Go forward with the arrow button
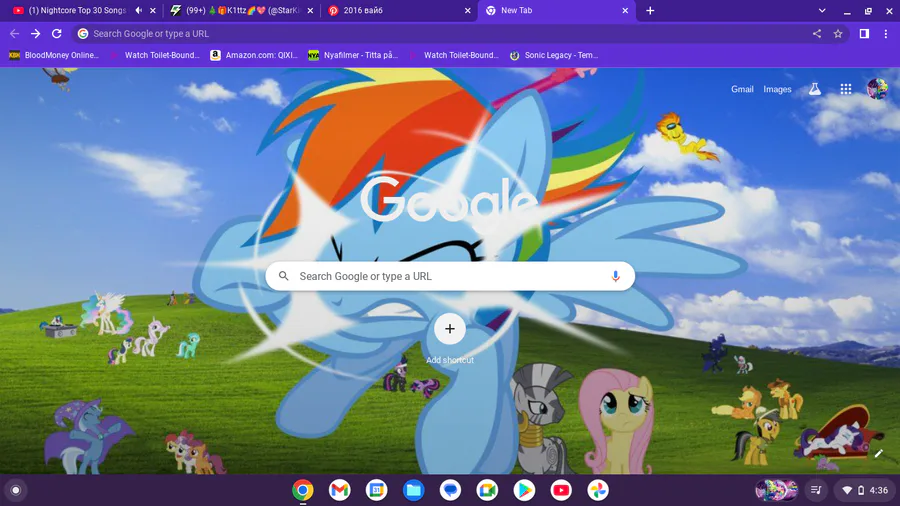This screenshot has width=900, height=506. point(36,34)
